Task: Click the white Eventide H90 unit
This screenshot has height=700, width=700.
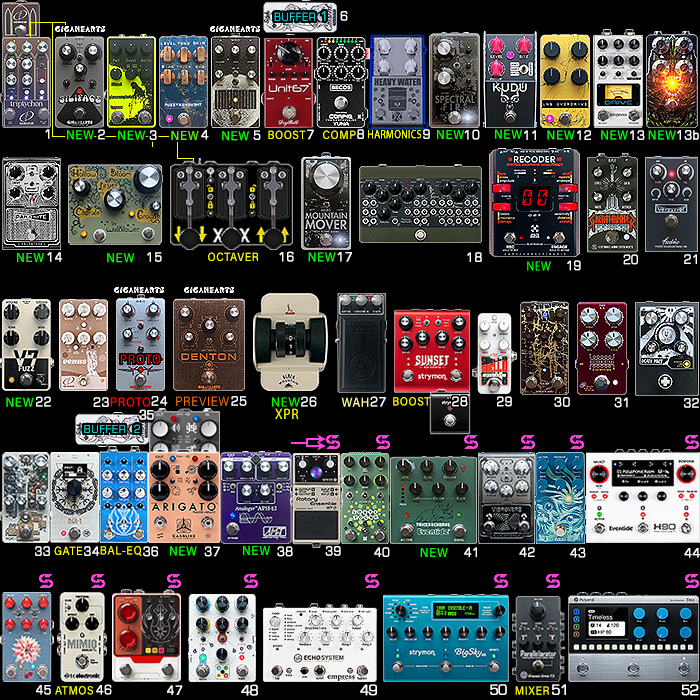Action: pos(642,497)
